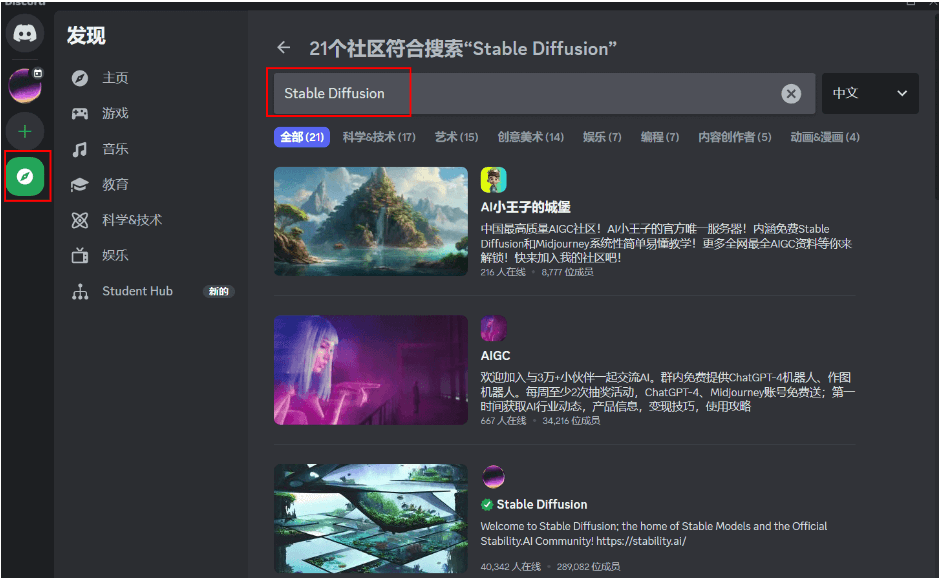The height and width of the screenshot is (578, 939).
Task: Open the 中文 language dropdown
Action: coord(870,93)
